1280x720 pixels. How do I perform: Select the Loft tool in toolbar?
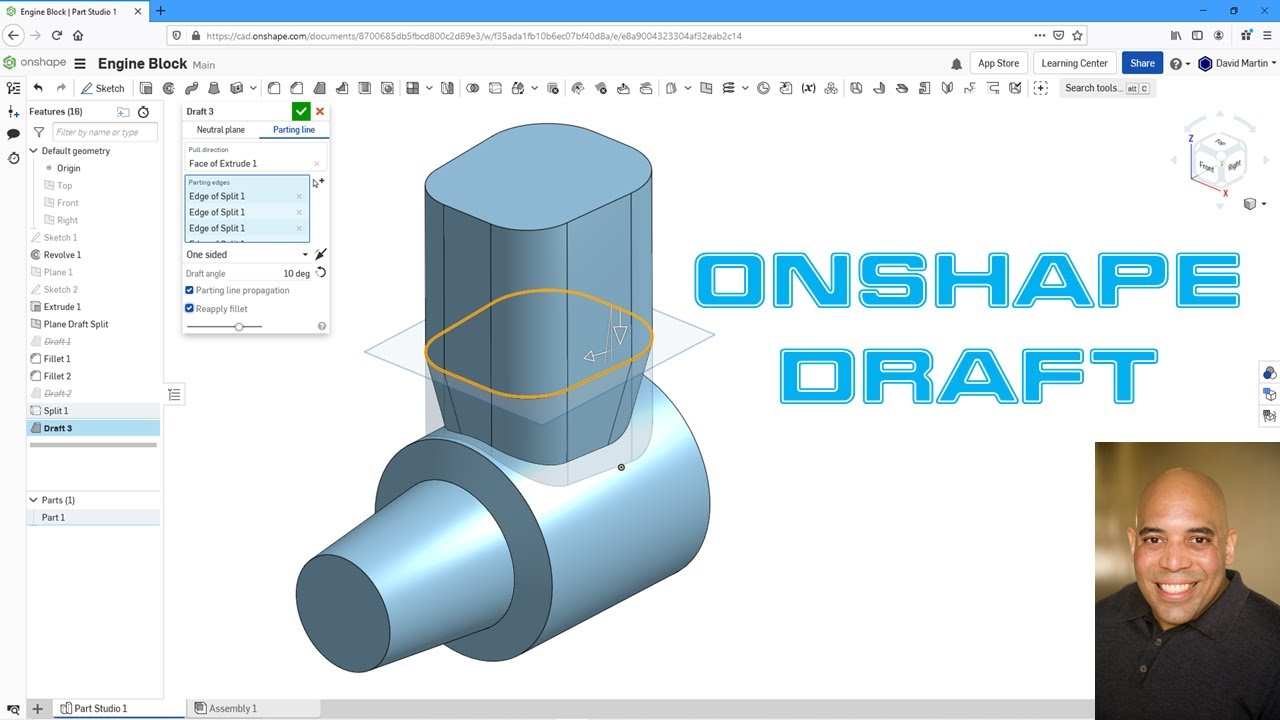(x=214, y=88)
